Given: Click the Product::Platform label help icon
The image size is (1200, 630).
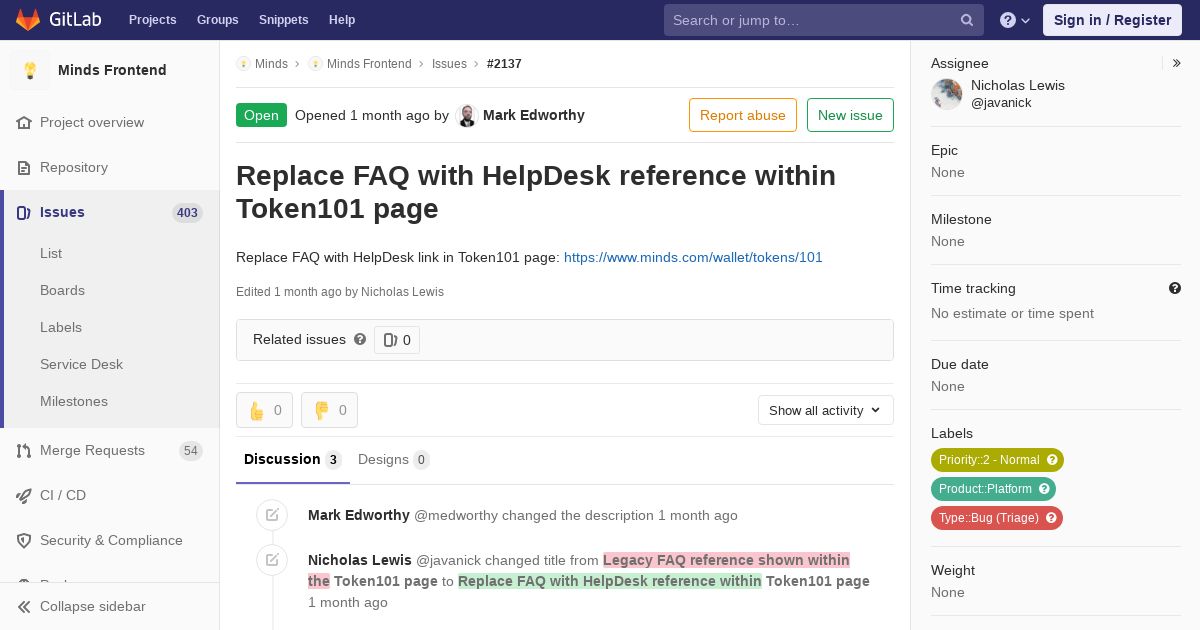Looking at the screenshot, I should [x=1044, y=489].
